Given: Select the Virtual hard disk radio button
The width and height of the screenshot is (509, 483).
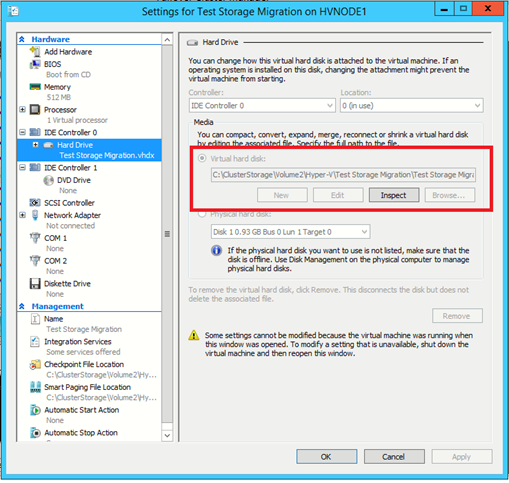Looking at the screenshot, I should pos(202,158).
